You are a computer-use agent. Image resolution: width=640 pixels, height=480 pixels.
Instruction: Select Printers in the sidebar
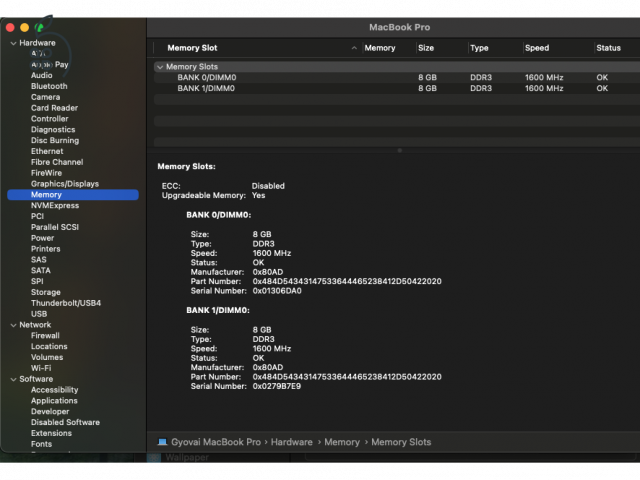(x=46, y=249)
